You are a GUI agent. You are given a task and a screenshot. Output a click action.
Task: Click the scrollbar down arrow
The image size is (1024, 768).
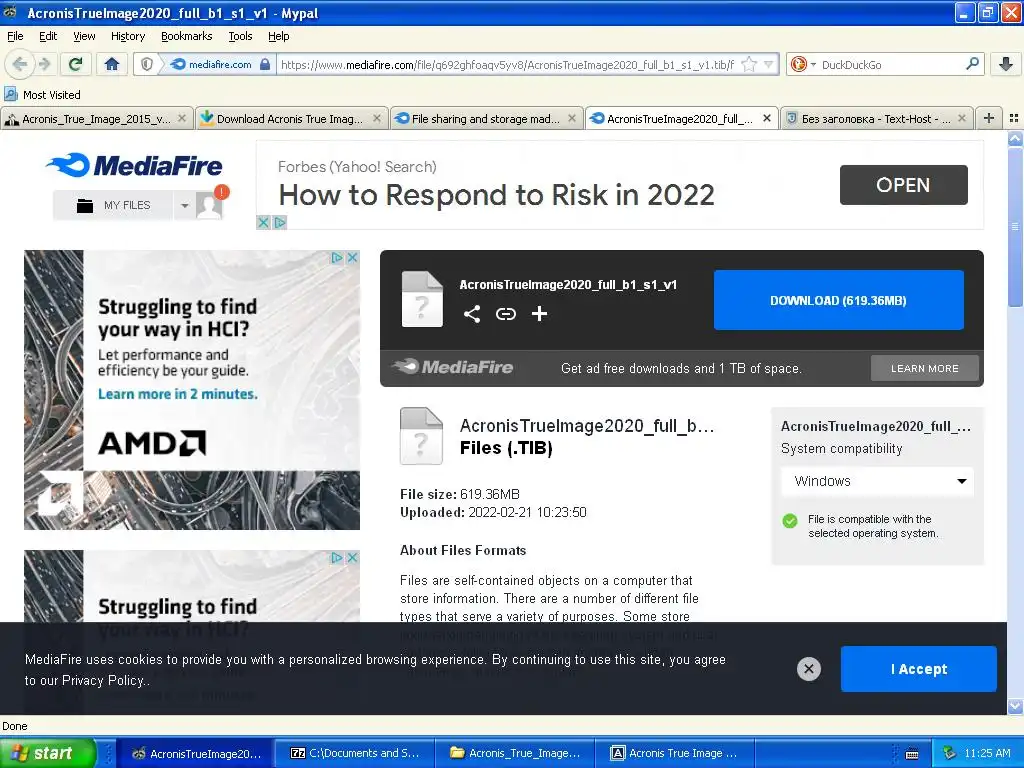click(1014, 706)
